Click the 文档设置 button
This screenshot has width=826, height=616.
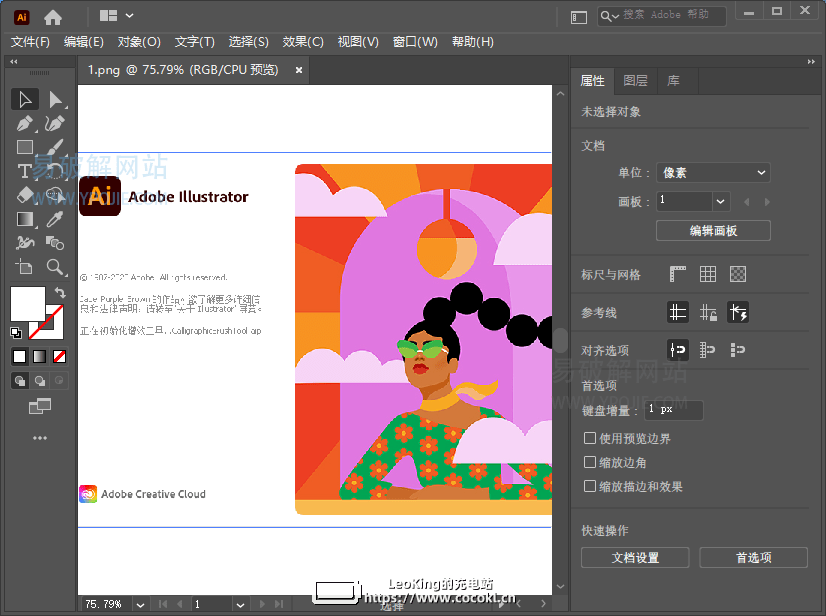click(635, 558)
